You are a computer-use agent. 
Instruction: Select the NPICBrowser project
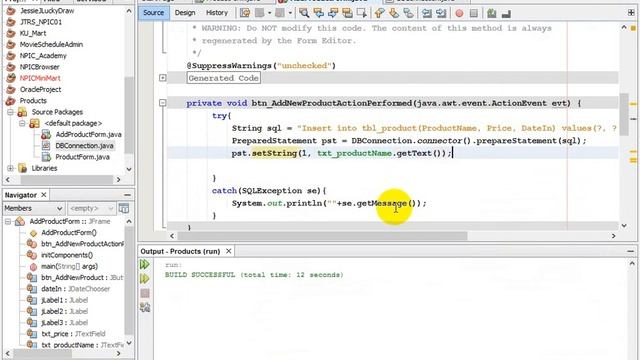40,67
